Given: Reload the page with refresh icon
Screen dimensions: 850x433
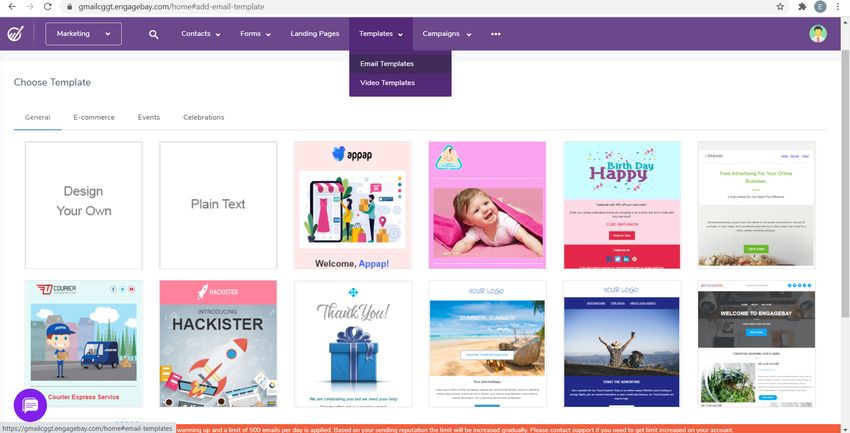Looking at the screenshot, I should [x=48, y=7].
